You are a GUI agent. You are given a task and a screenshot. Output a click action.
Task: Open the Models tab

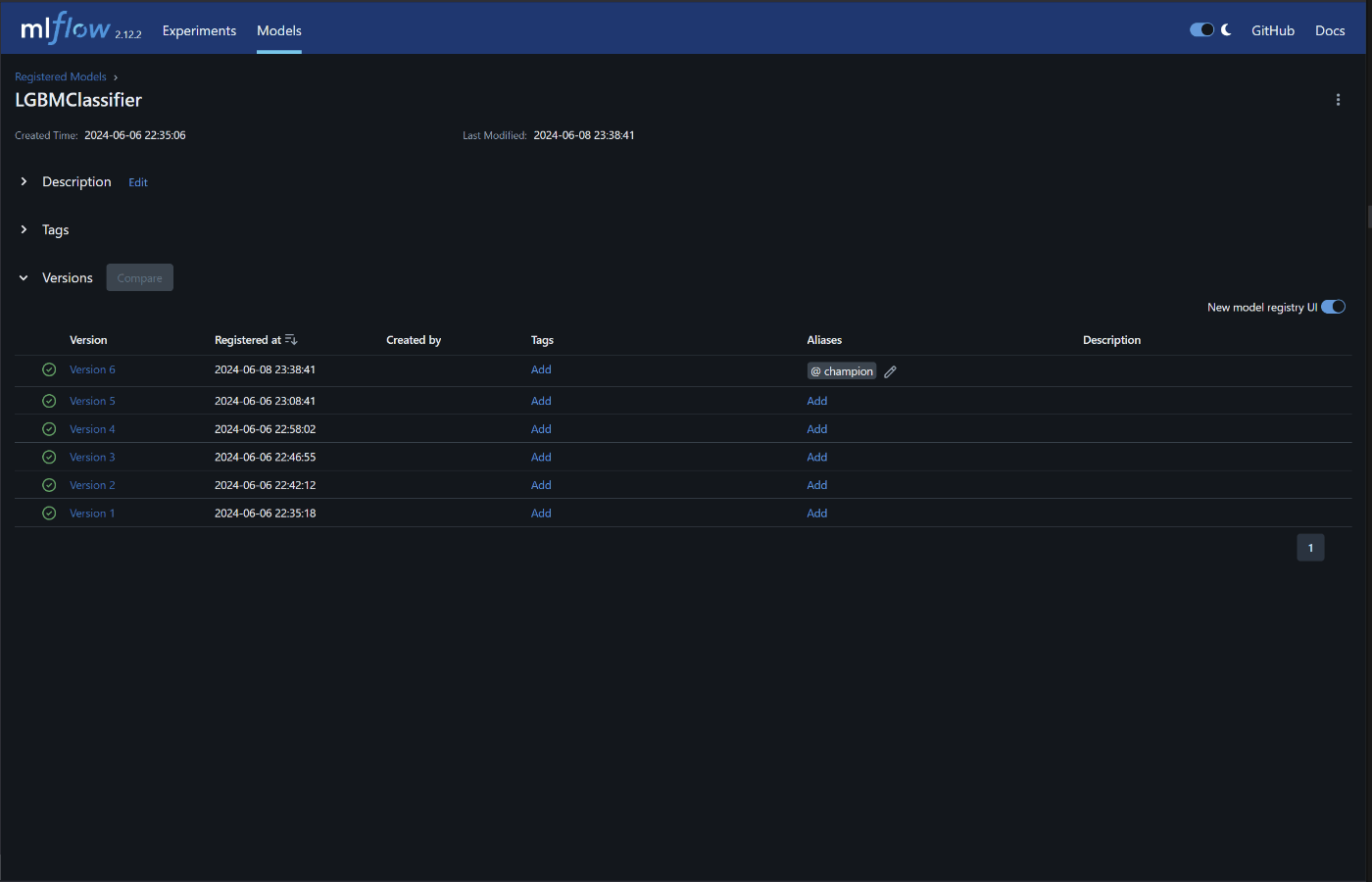coord(279,30)
